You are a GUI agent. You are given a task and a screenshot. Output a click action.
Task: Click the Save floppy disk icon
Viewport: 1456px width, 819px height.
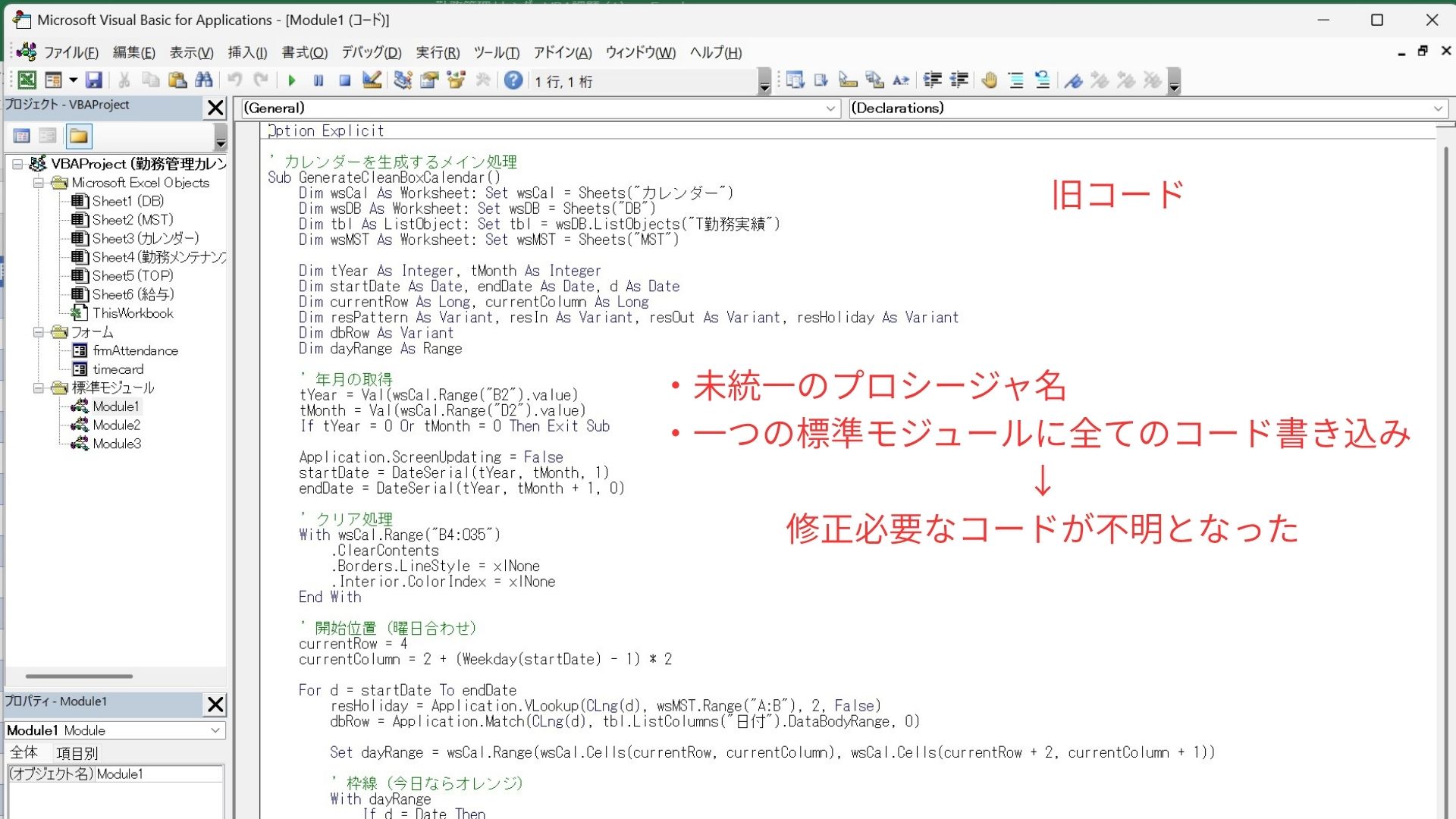[x=93, y=80]
